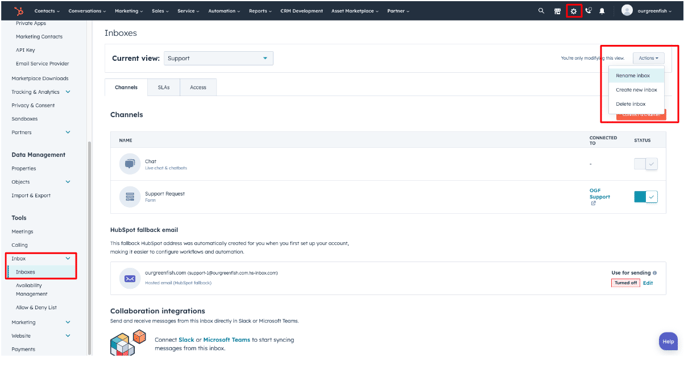
Task: Open Allow & Deny List
Action: tap(36, 308)
